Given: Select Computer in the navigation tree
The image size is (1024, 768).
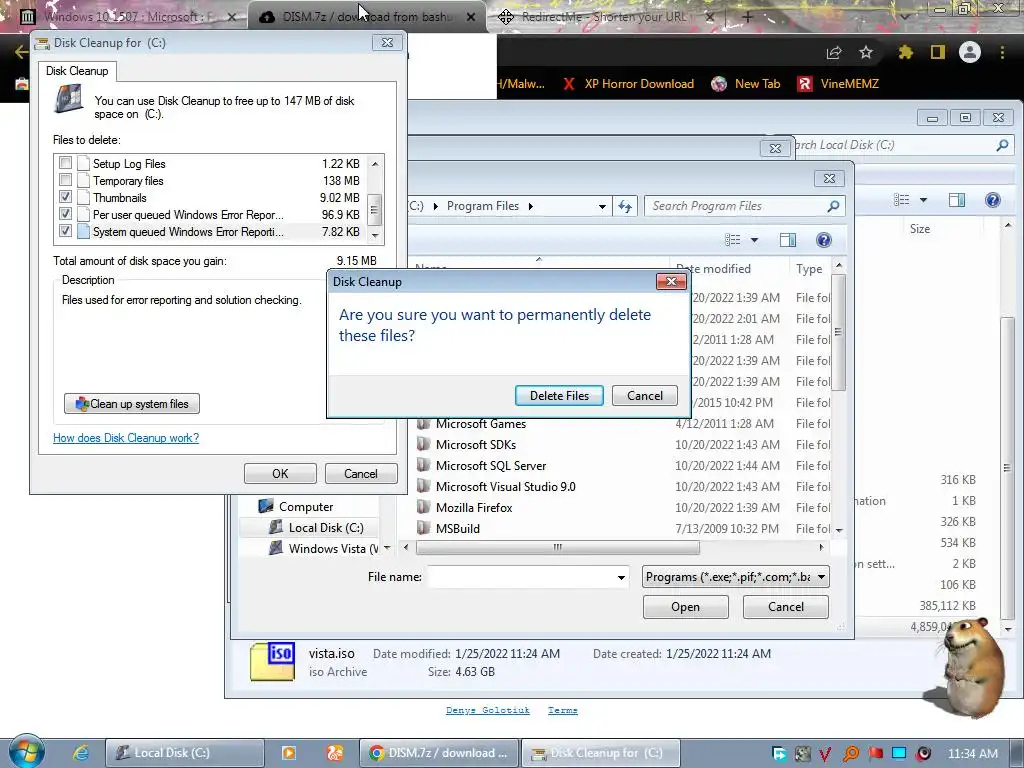Looking at the screenshot, I should [306, 507].
